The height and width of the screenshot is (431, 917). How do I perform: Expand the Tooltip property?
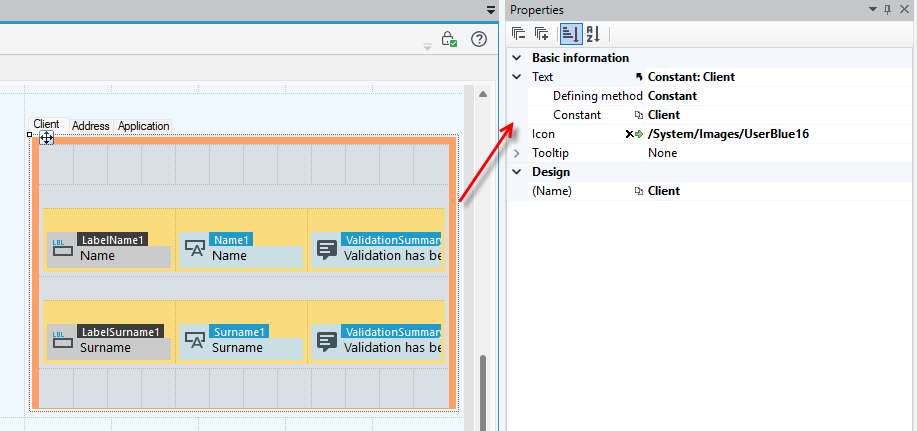pyautogui.click(x=516, y=153)
